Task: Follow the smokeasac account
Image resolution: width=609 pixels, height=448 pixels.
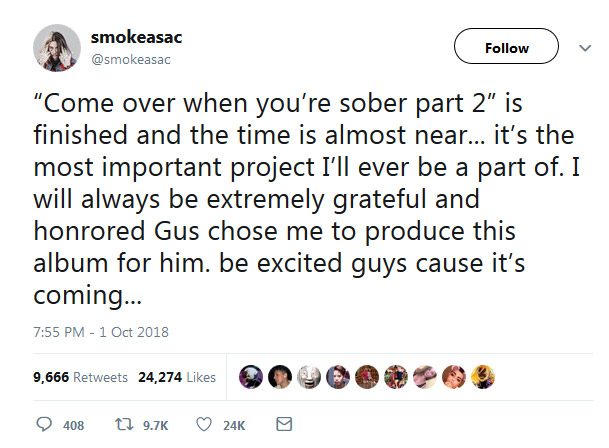Action: point(506,47)
